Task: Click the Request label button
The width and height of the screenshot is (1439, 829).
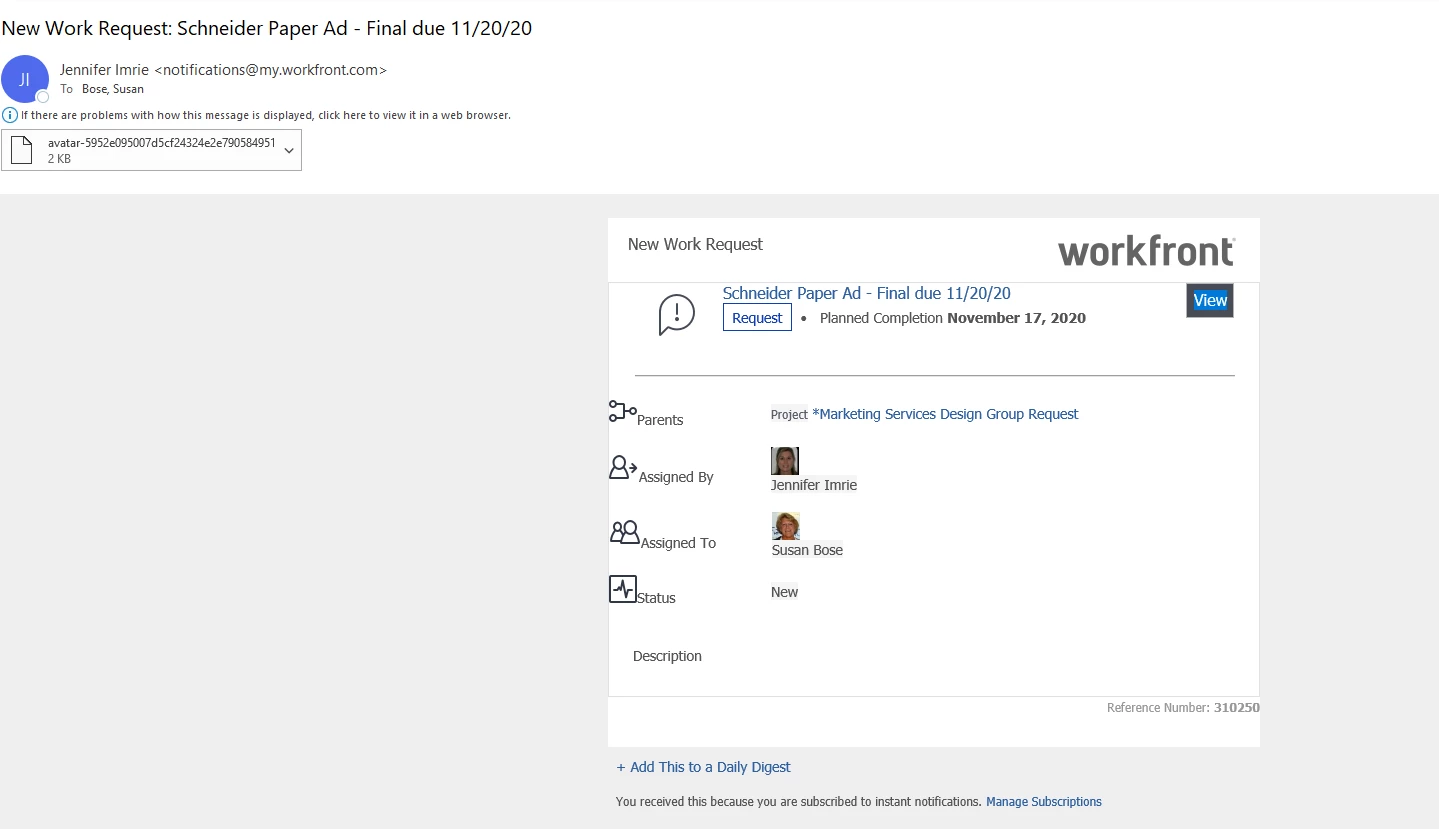Action: 757,318
